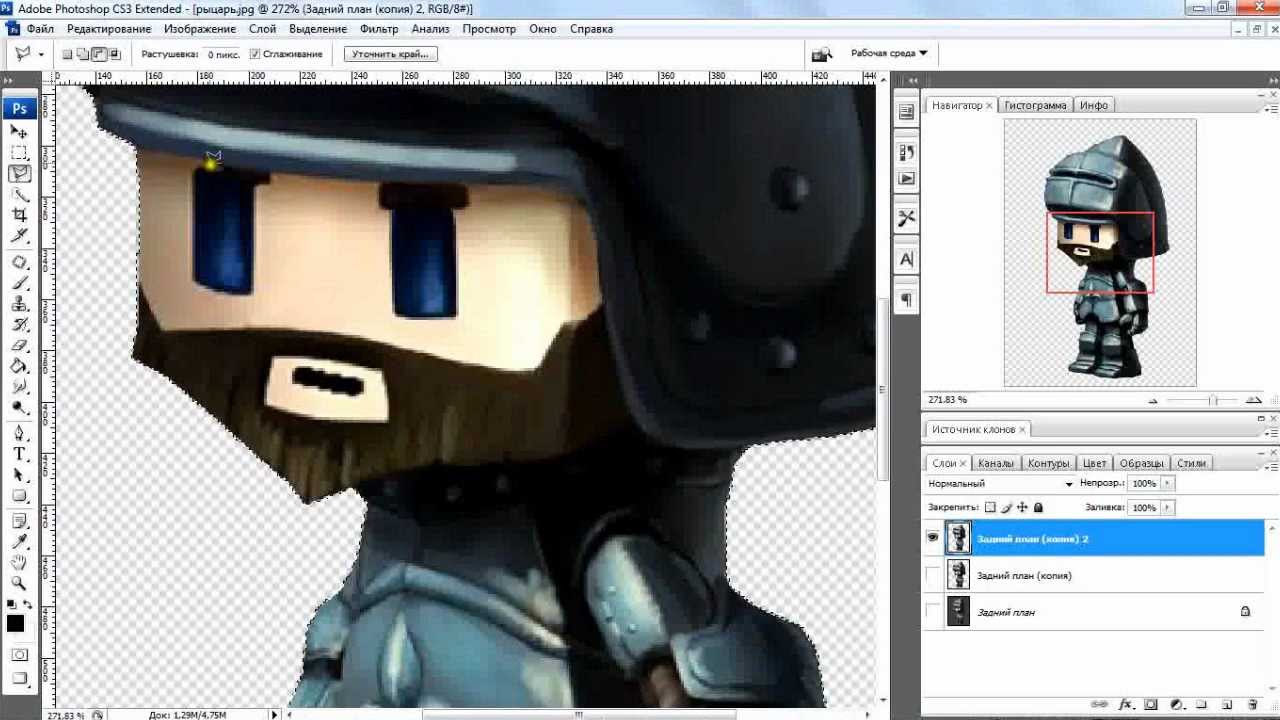Select the Polygonal Lasso tool in toolbox
Image resolution: width=1280 pixels, height=720 pixels.
pos(19,173)
